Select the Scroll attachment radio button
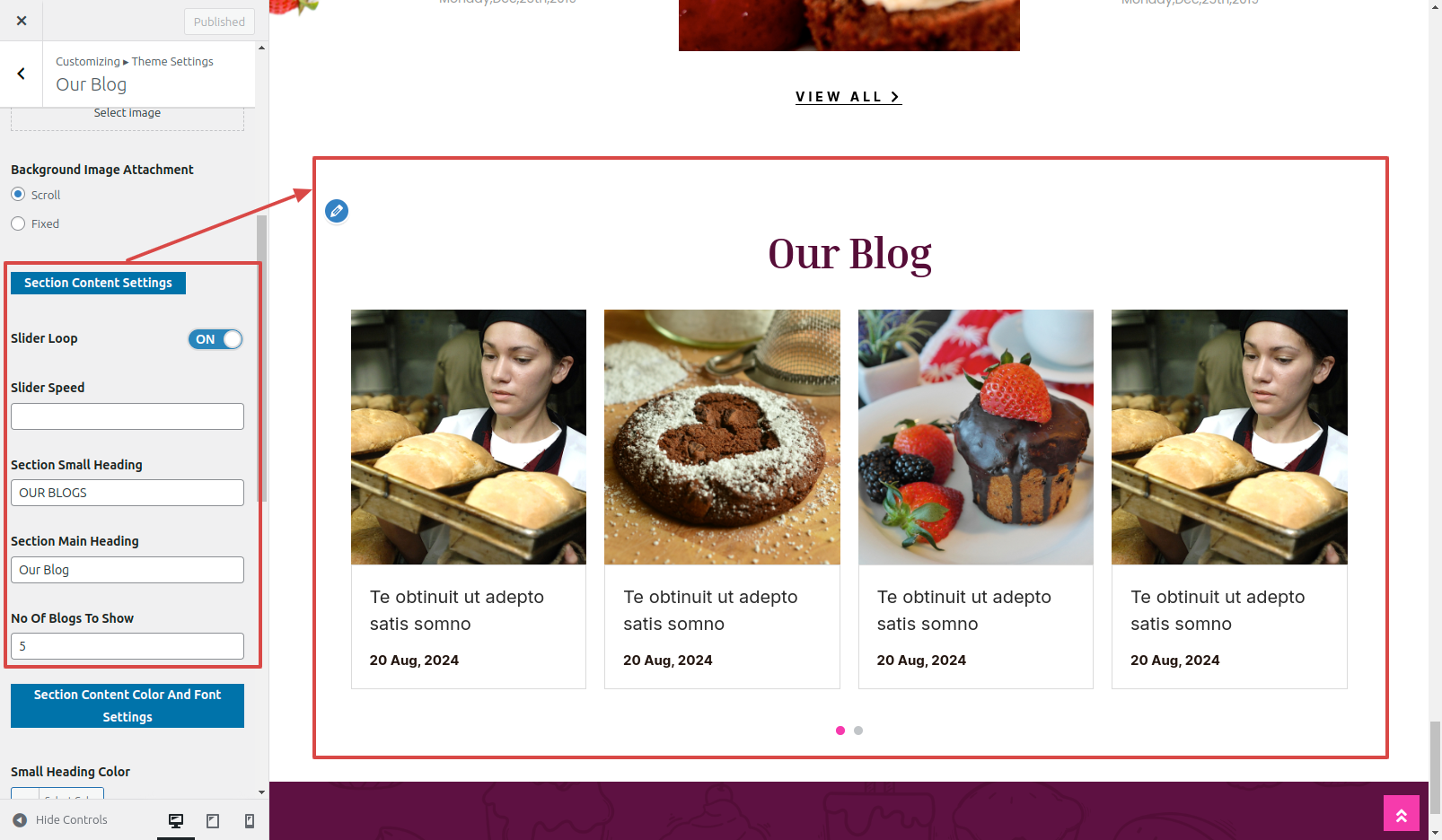This screenshot has width=1442, height=840. (18, 194)
